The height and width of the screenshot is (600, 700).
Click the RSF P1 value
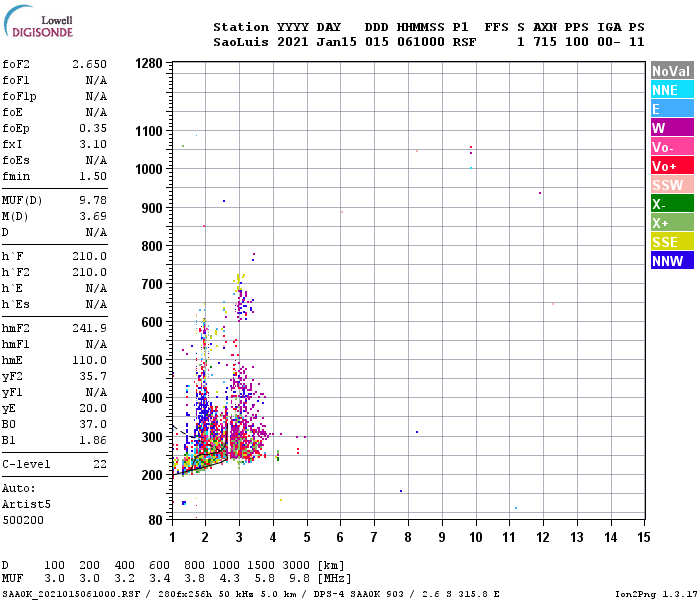coord(464,42)
